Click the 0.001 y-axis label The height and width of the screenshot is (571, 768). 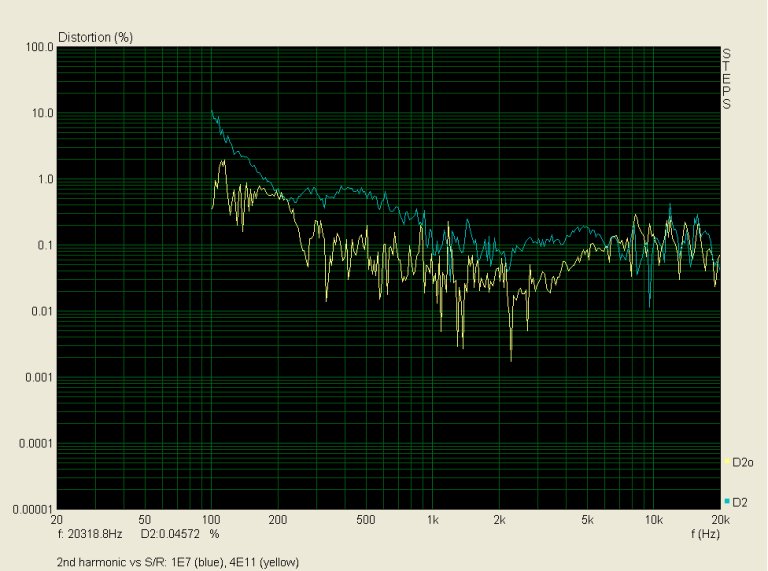pyautogui.click(x=39, y=378)
